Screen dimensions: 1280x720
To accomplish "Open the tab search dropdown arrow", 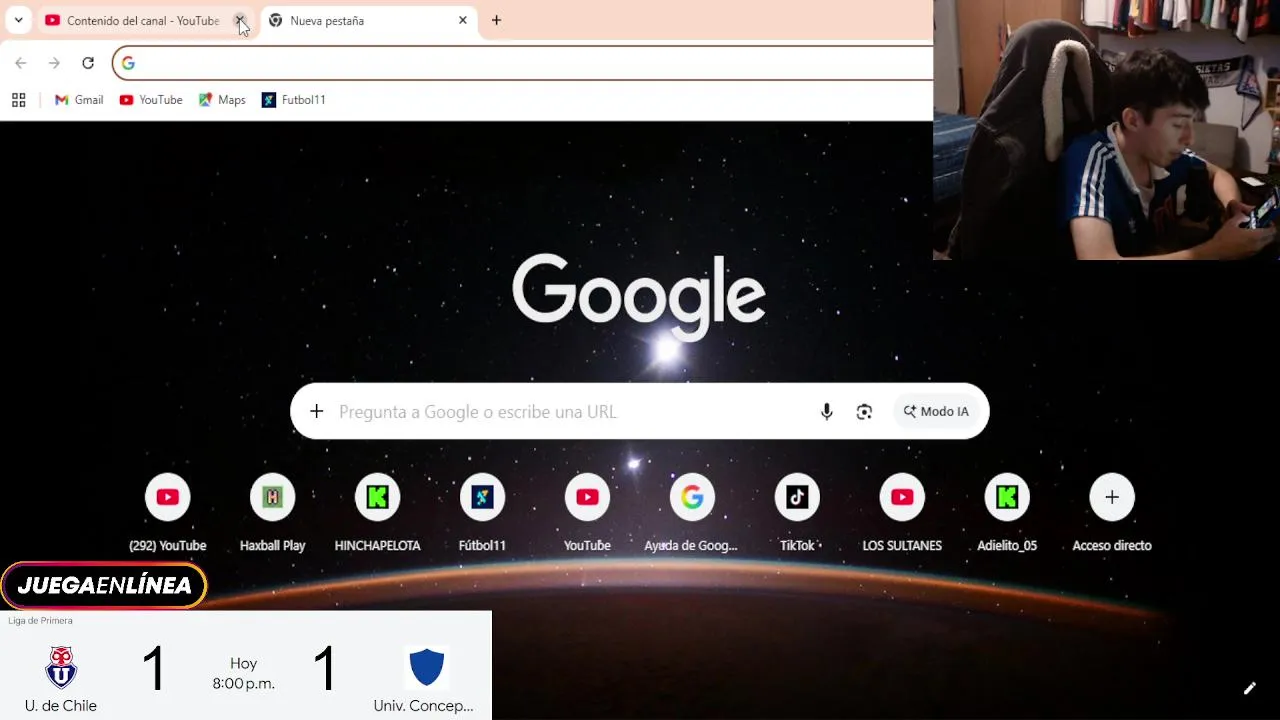I will (x=18, y=20).
